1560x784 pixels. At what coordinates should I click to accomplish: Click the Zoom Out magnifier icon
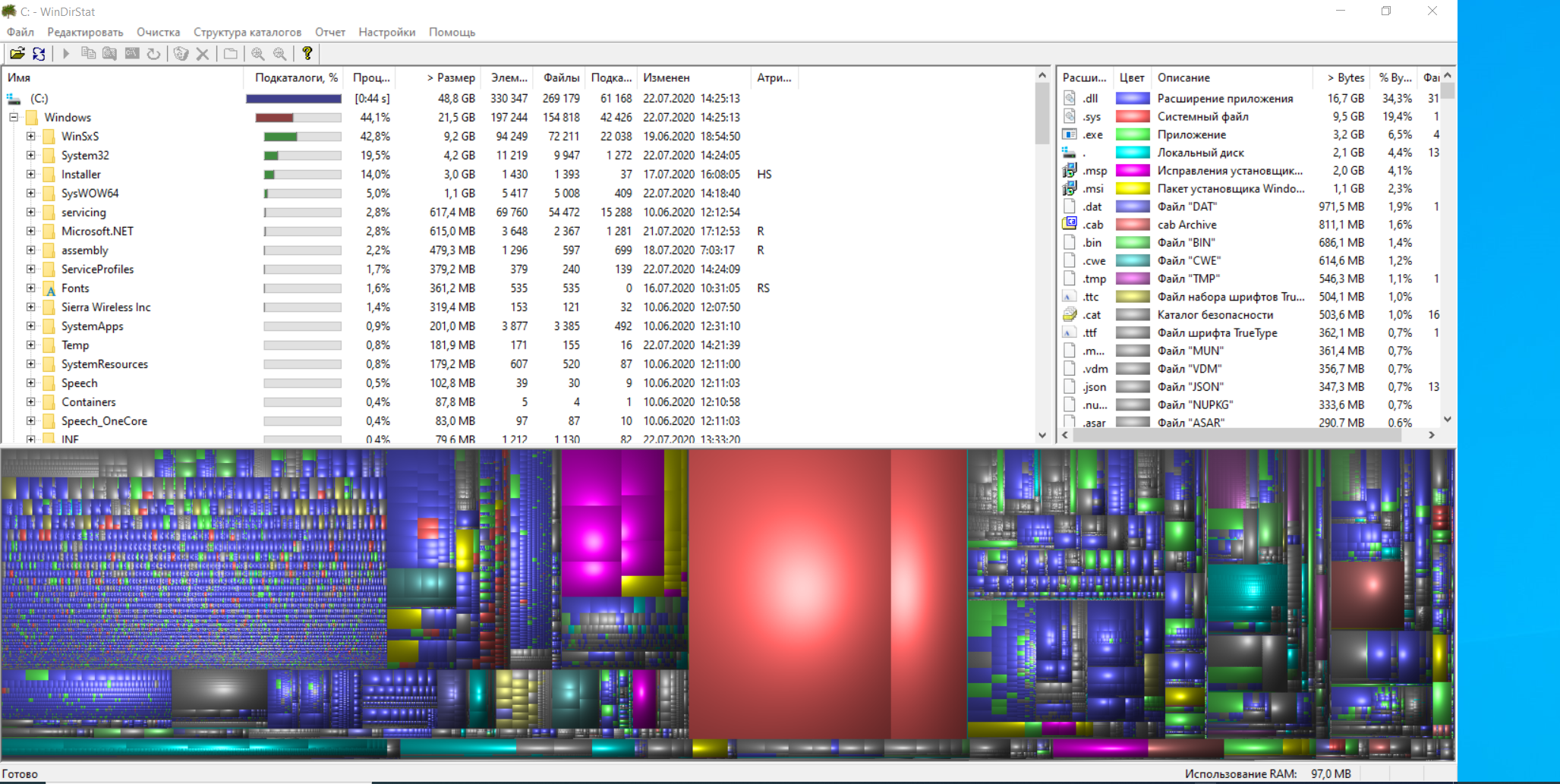point(280,53)
